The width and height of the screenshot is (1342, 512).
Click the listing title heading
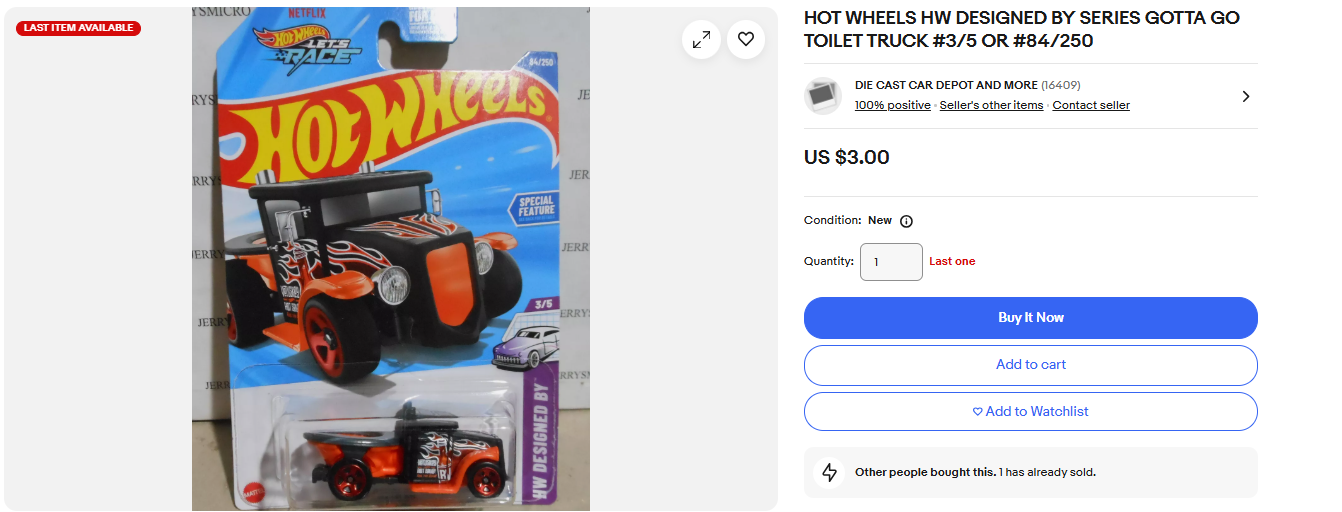(1022, 30)
